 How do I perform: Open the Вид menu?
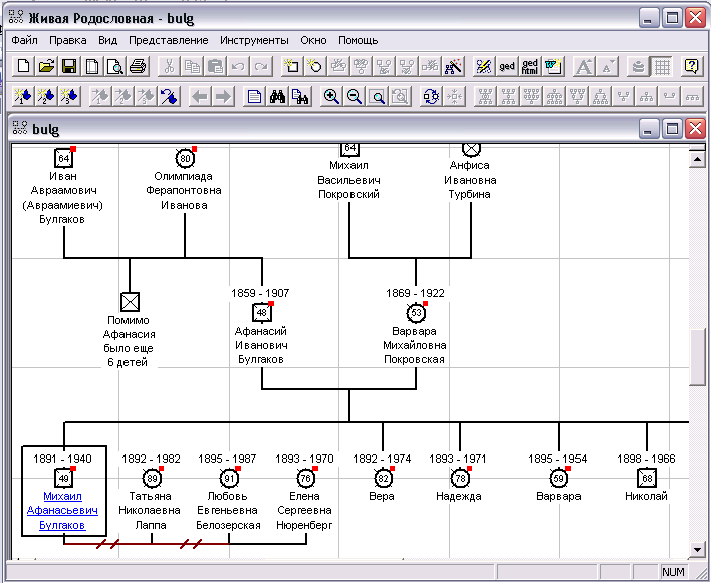pyautogui.click(x=107, y=40)
